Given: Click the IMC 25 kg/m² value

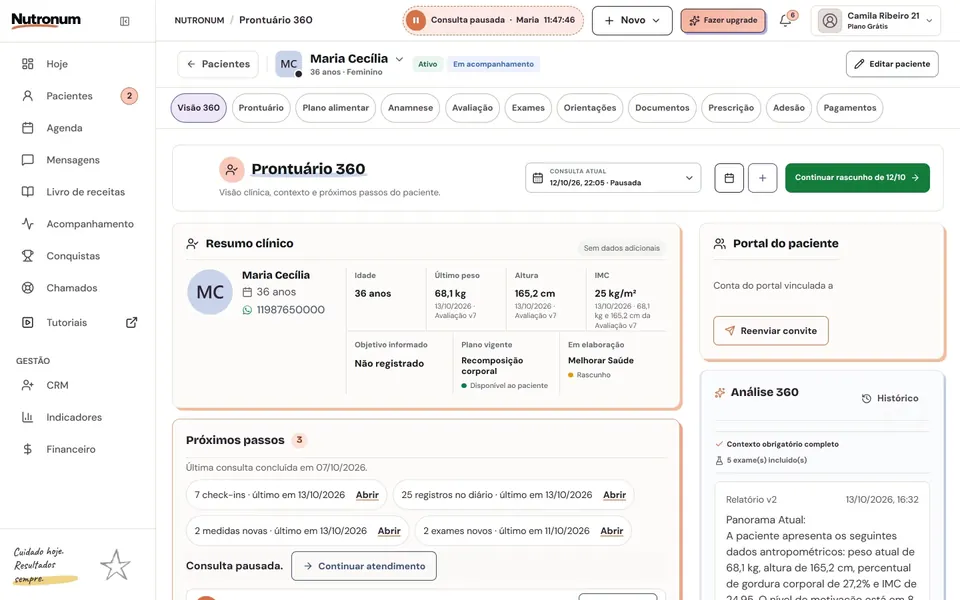Looking at the screenshot, I should 615,293.
